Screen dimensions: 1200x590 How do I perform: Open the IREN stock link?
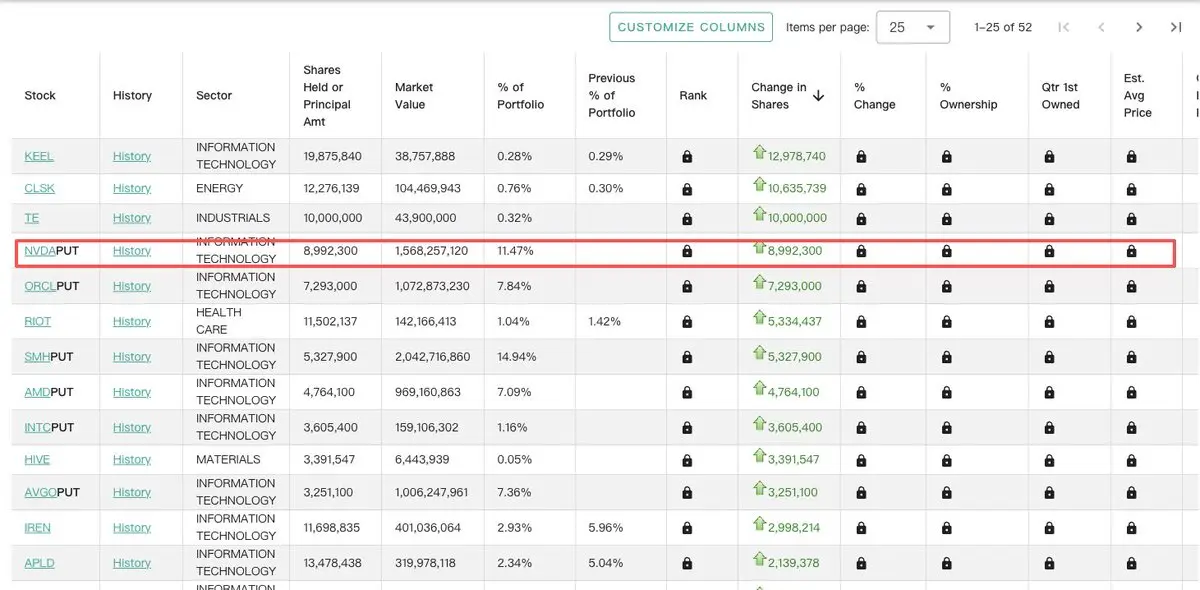pos(37,528)
